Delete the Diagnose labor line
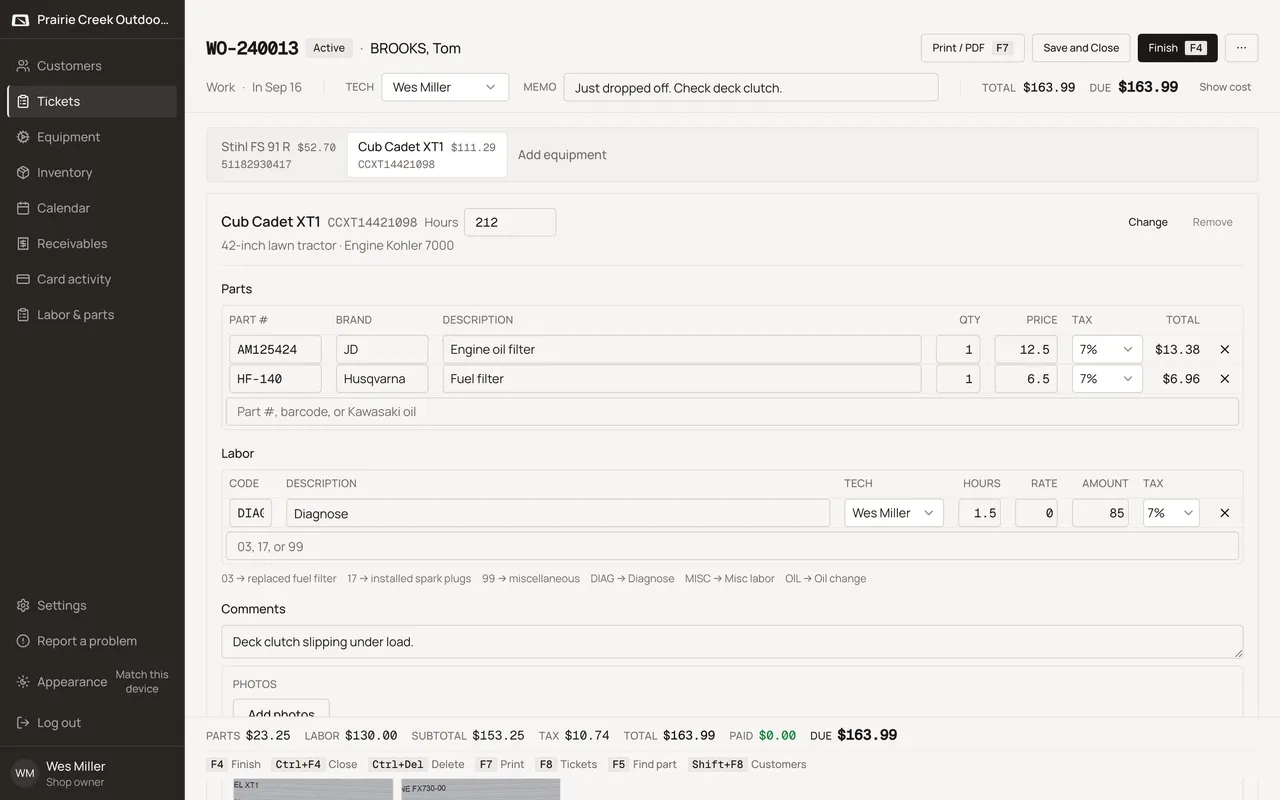This screenshot has height=800, width=1280. pyautogui.click(x=1224, y=513)
